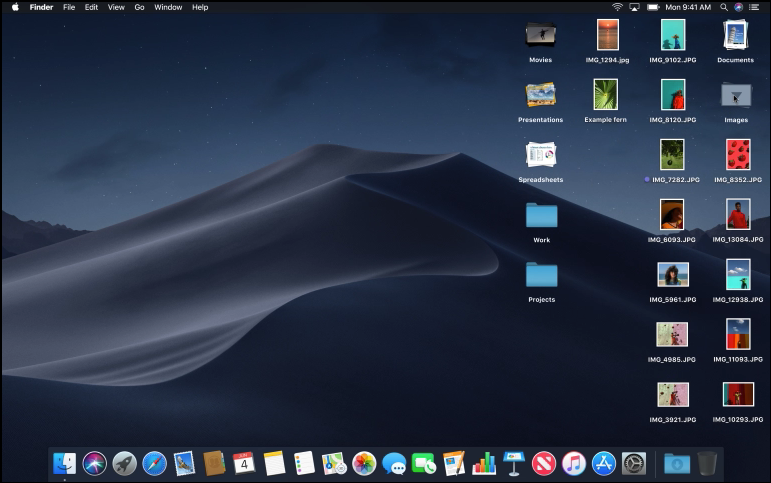This screenshot has width=771, height=483.
Task: Click the battery status icon
Action: (653, 7)
